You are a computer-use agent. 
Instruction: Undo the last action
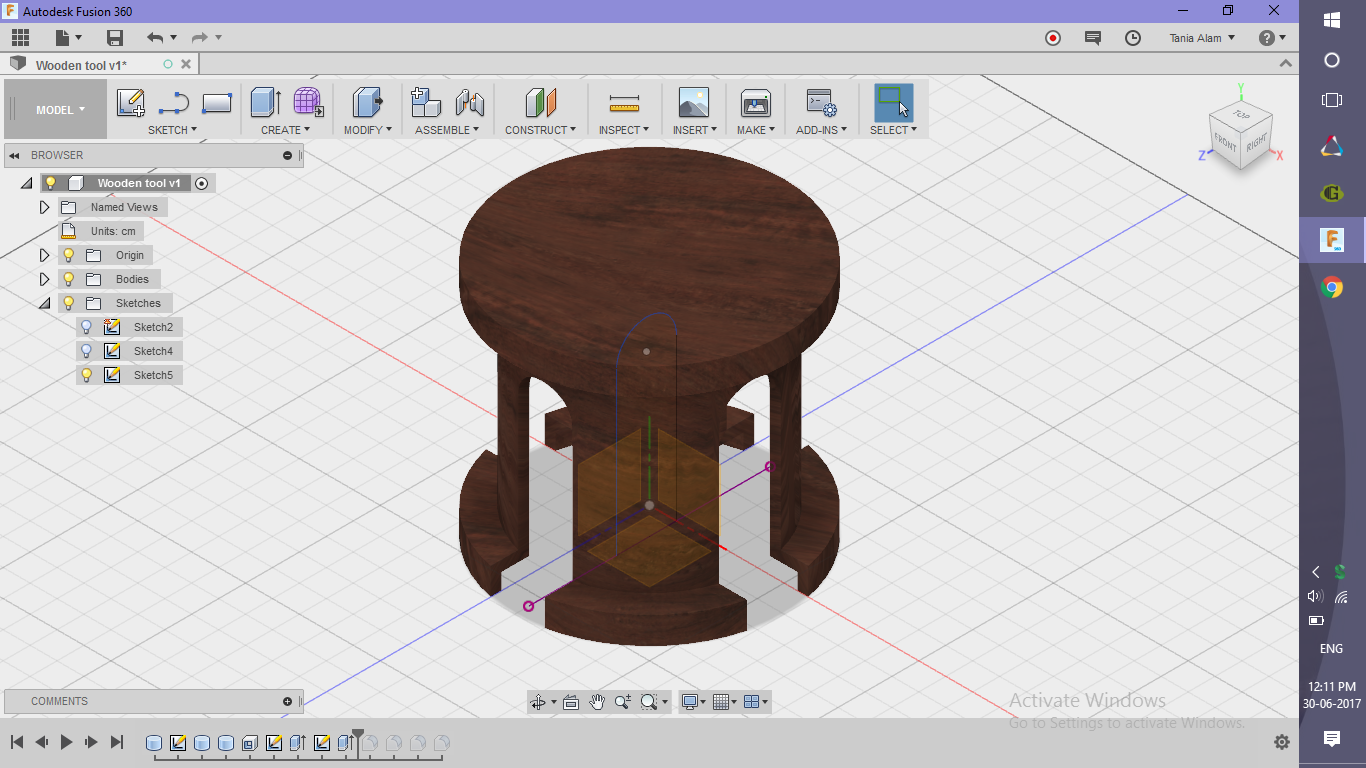[x=155, y=38]
